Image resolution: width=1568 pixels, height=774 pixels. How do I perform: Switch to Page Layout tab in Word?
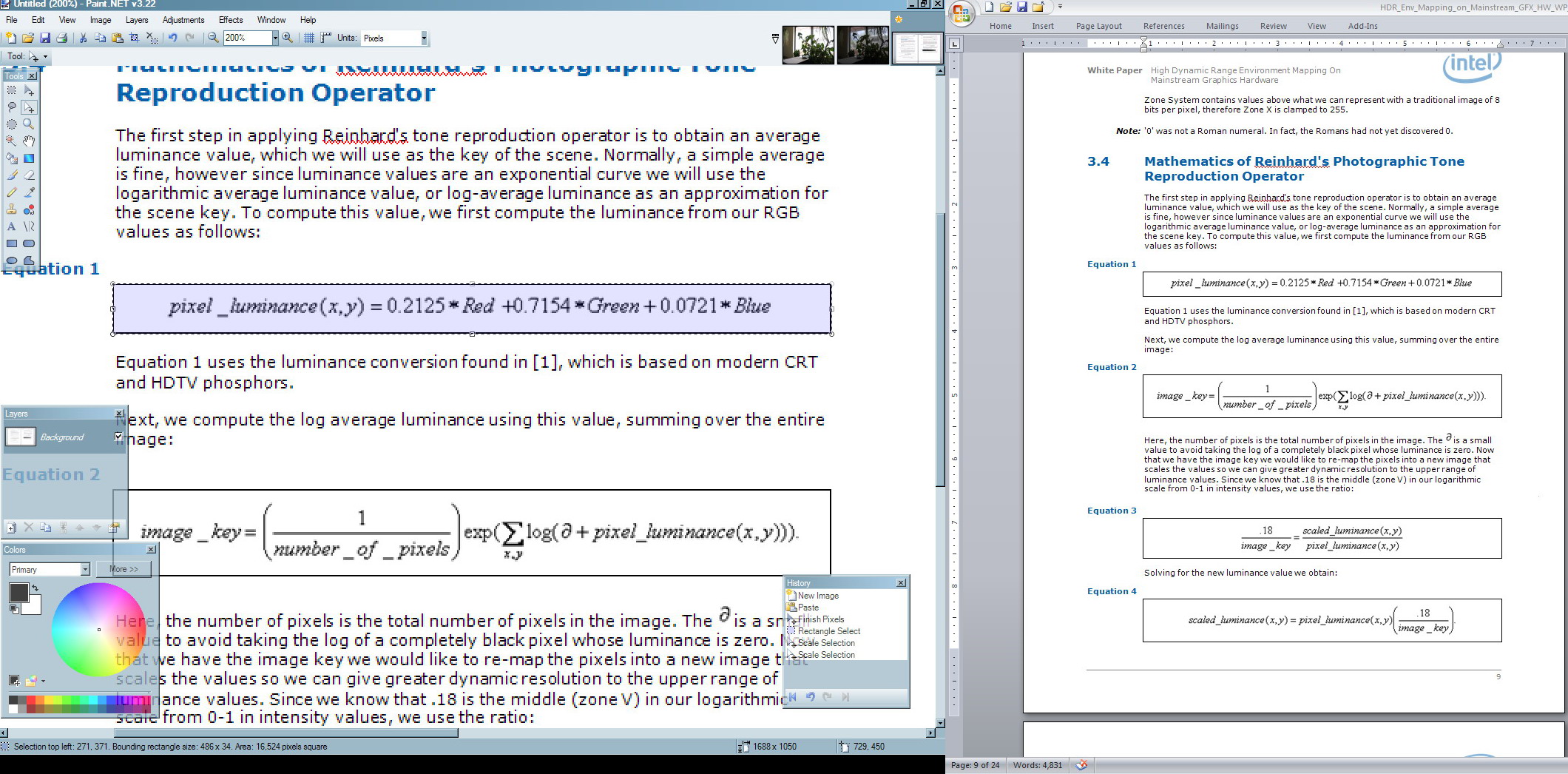pos(1098,26)
